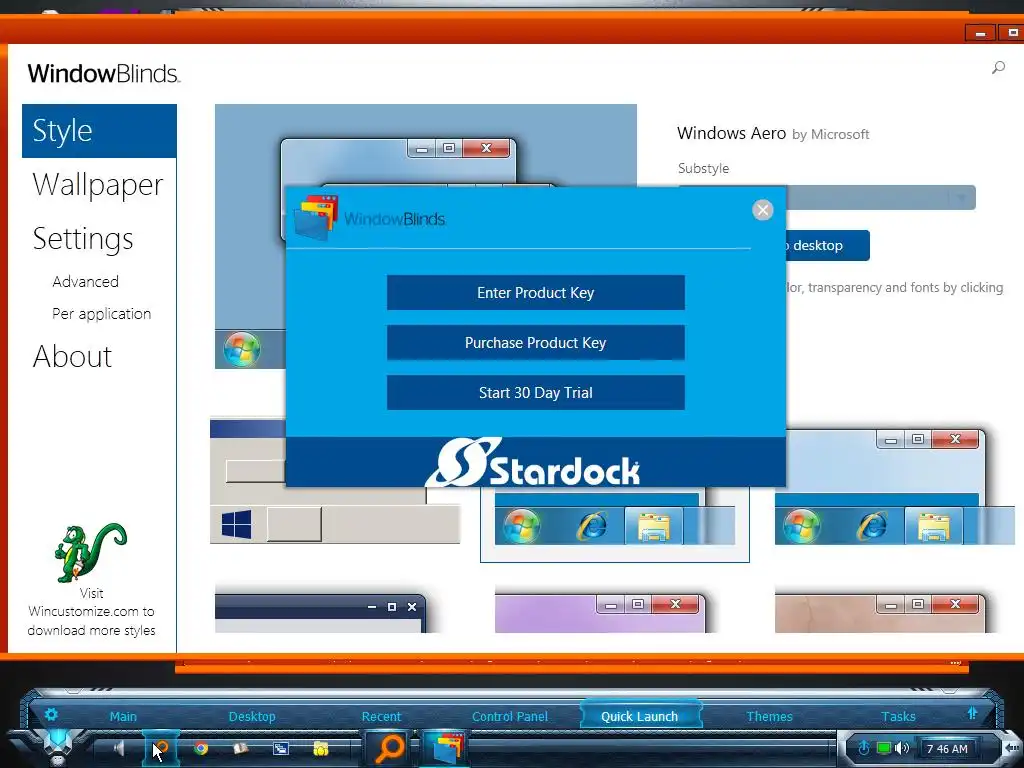Viewport: 1024px width, 768px height.
Task: Select the beige textured style thumbnail
Action: 880,613
